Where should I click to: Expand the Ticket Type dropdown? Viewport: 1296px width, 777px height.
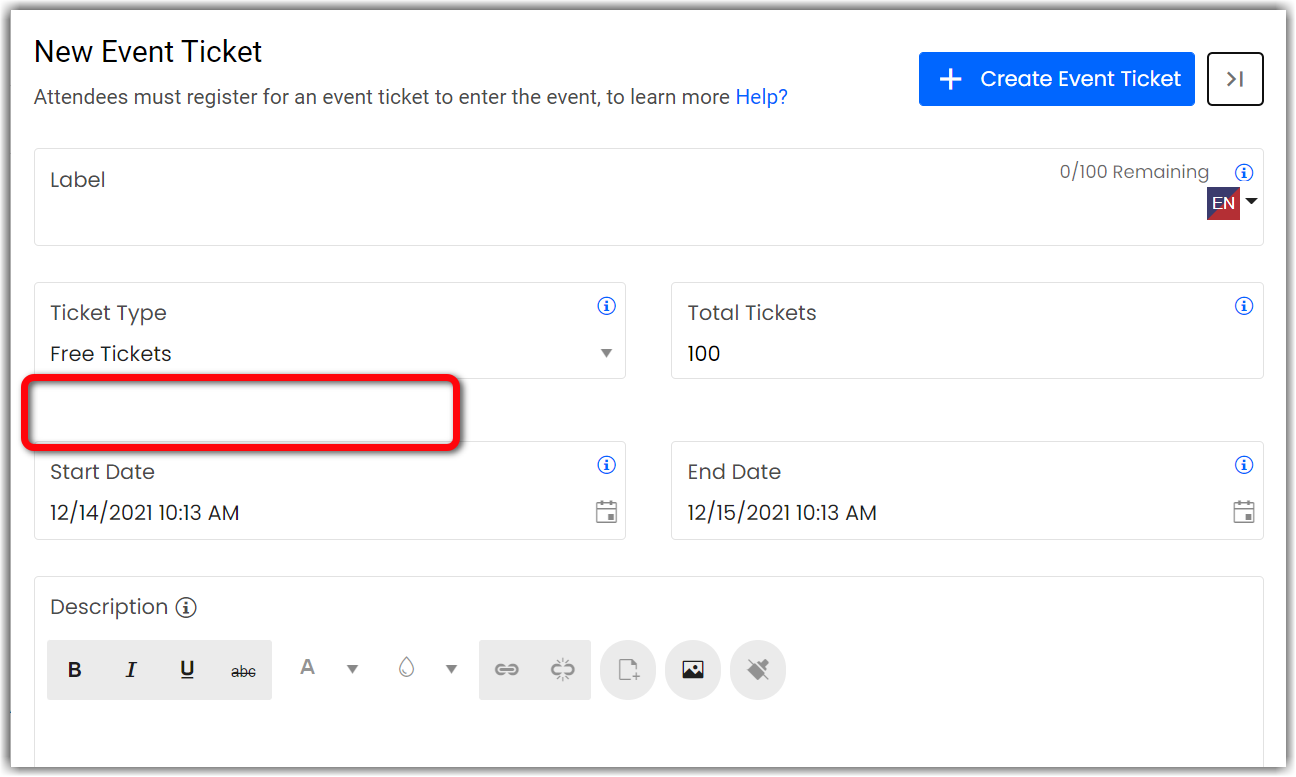pos(606,353)
